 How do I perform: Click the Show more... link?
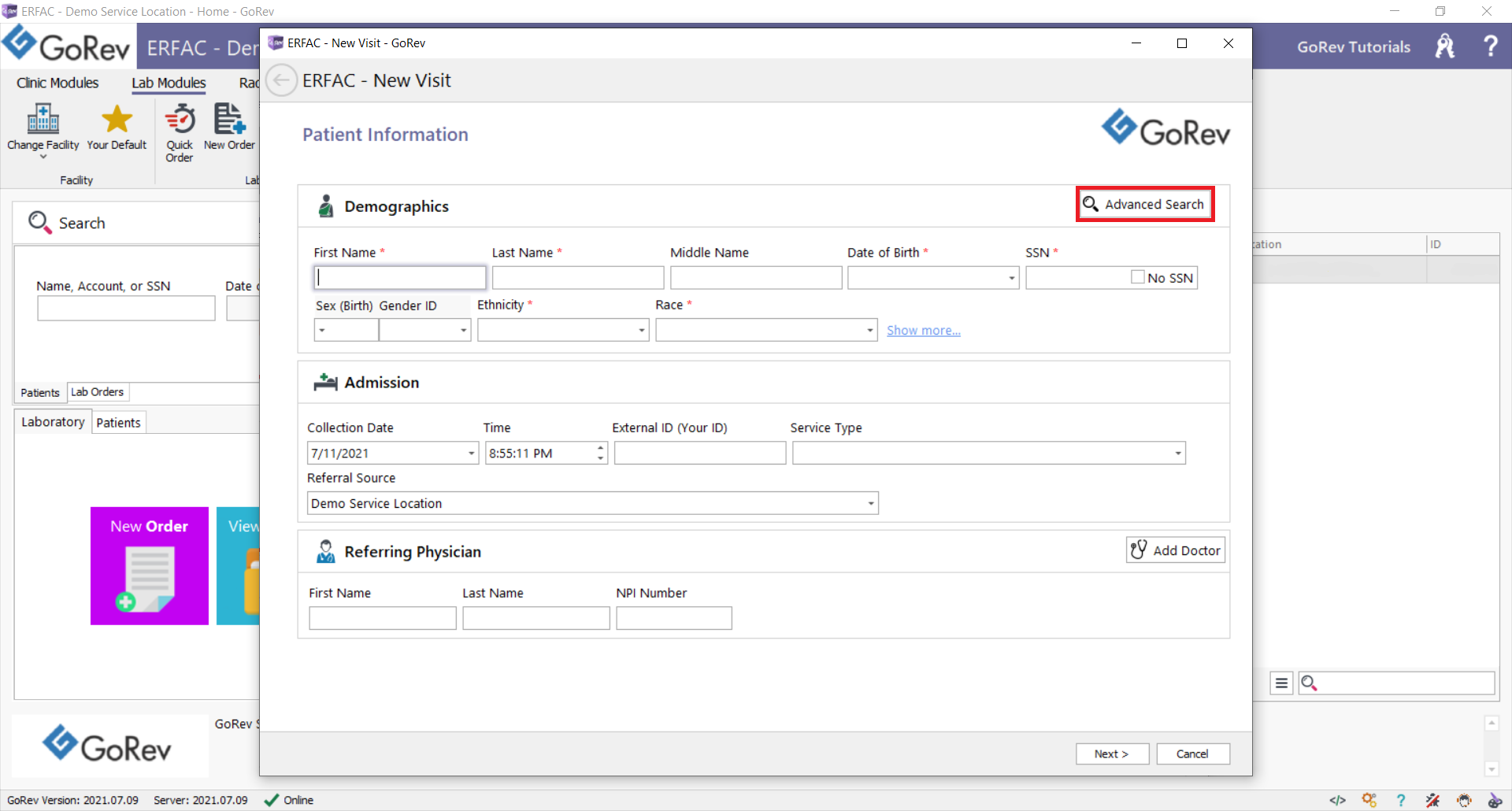924,331
